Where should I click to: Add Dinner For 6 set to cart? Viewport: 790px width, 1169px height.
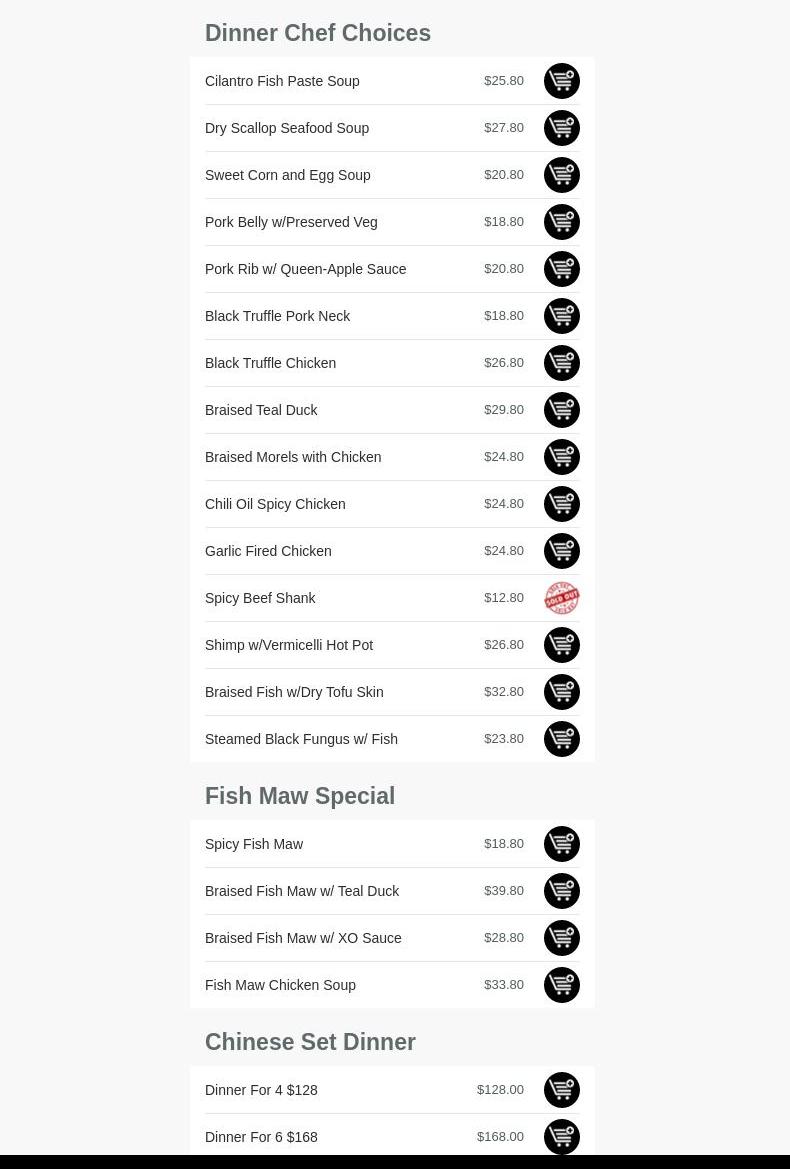[x=561, y=1137]
